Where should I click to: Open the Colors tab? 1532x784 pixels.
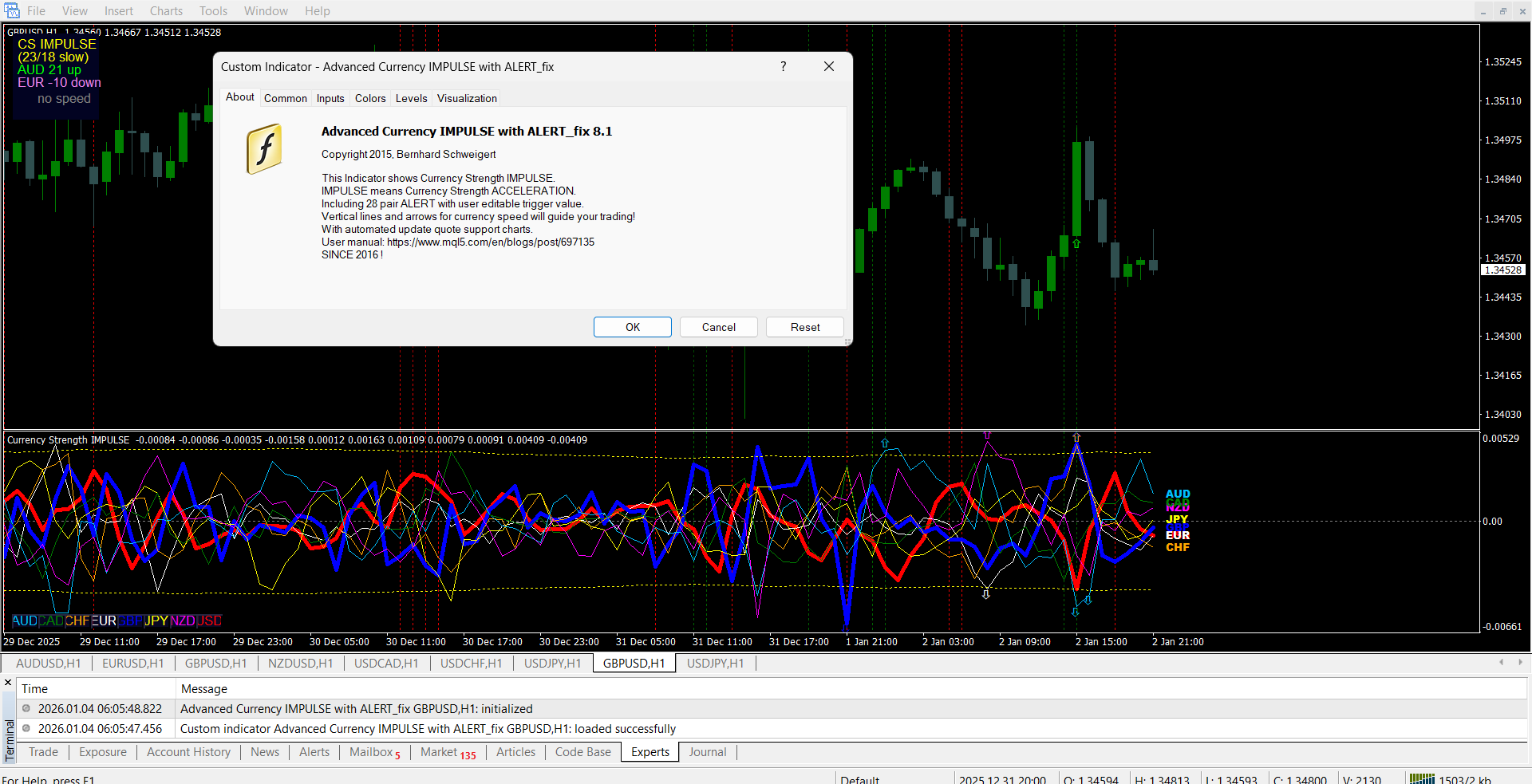point(370,98)
